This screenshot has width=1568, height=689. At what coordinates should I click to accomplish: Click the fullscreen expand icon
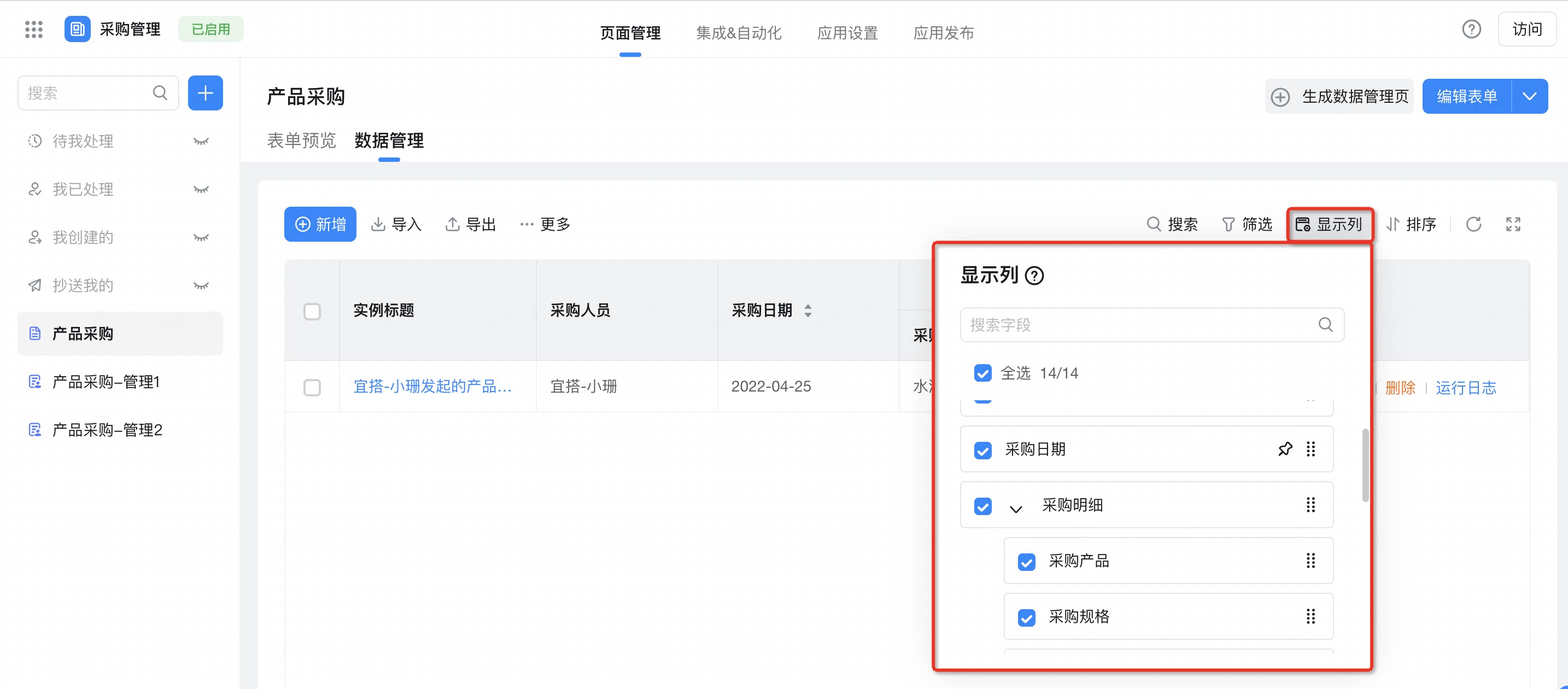pos(1513,225)
